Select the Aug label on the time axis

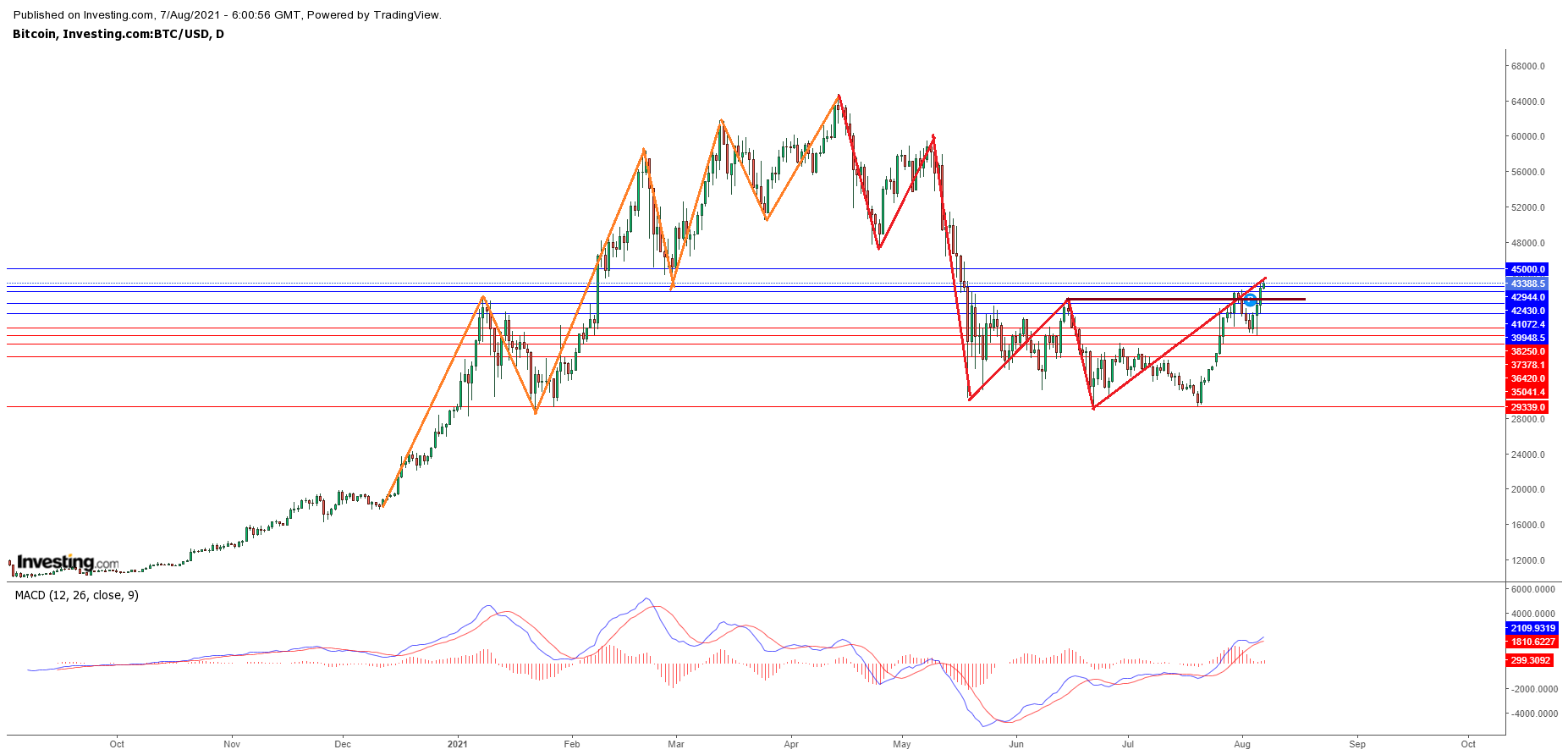click(1242, 744)
